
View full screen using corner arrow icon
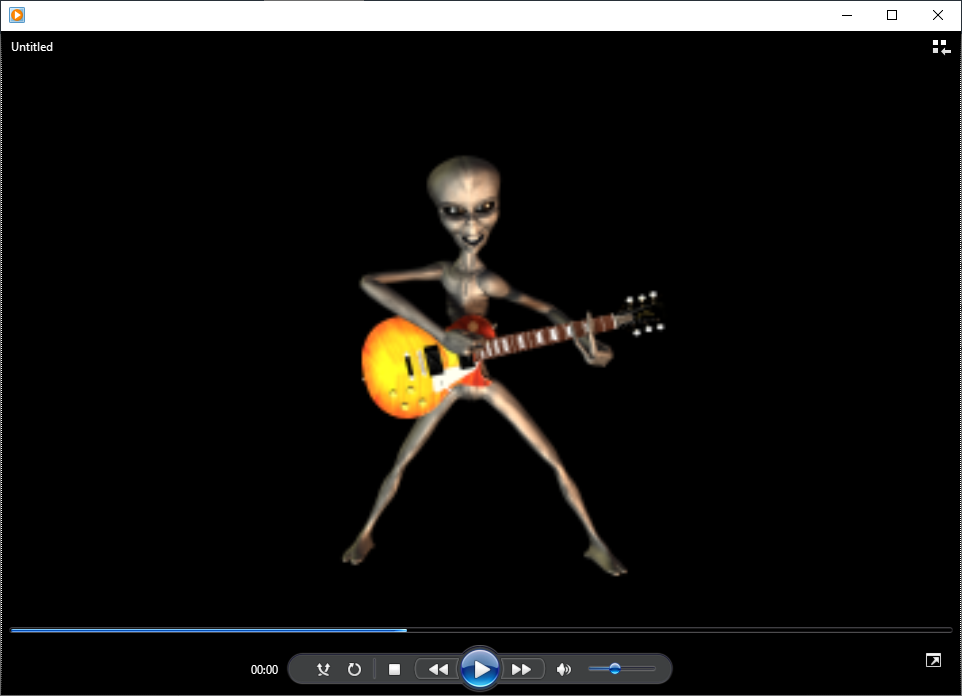932,660
